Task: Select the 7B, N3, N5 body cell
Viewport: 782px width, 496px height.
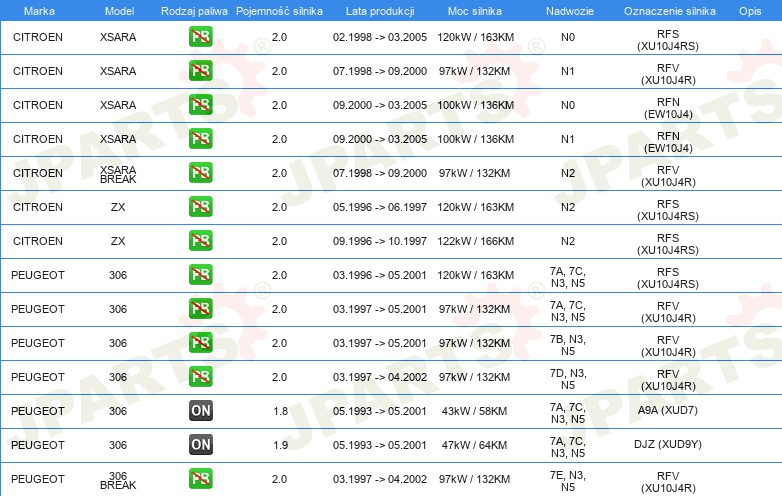Action: 568,345
